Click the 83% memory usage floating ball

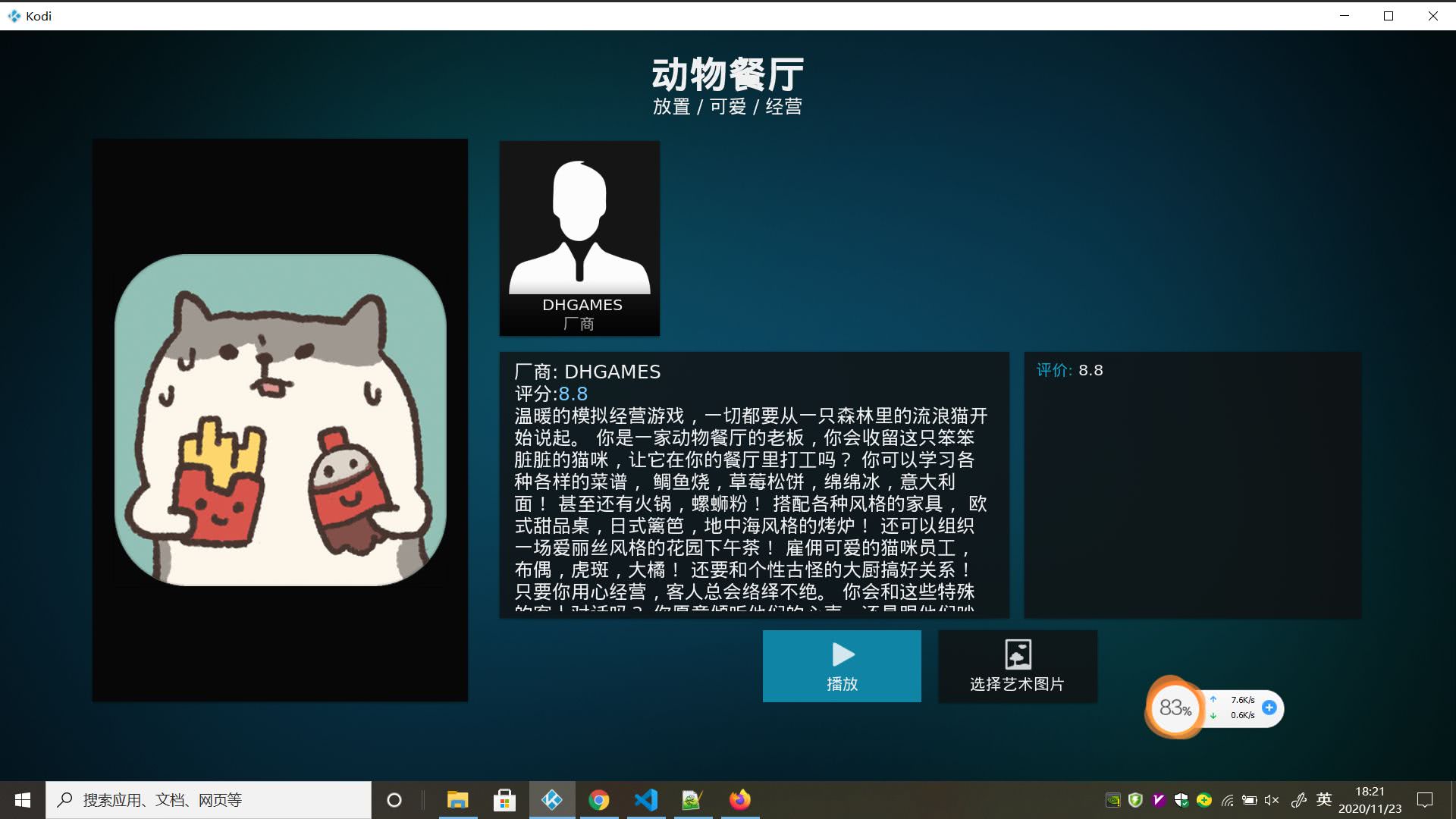[x=1175, y=708]
